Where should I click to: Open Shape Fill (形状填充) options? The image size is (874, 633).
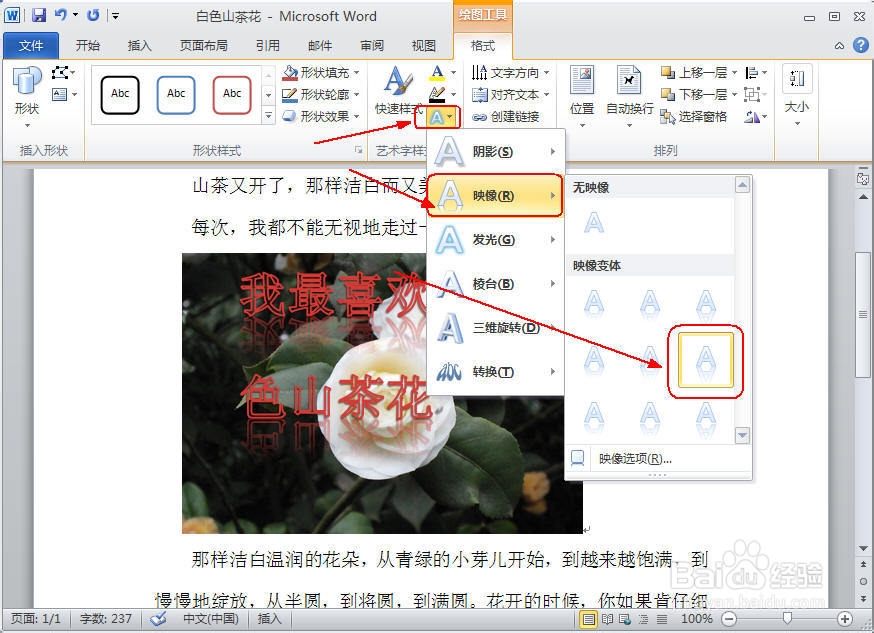pyautogui.click(x=321, y=72)
